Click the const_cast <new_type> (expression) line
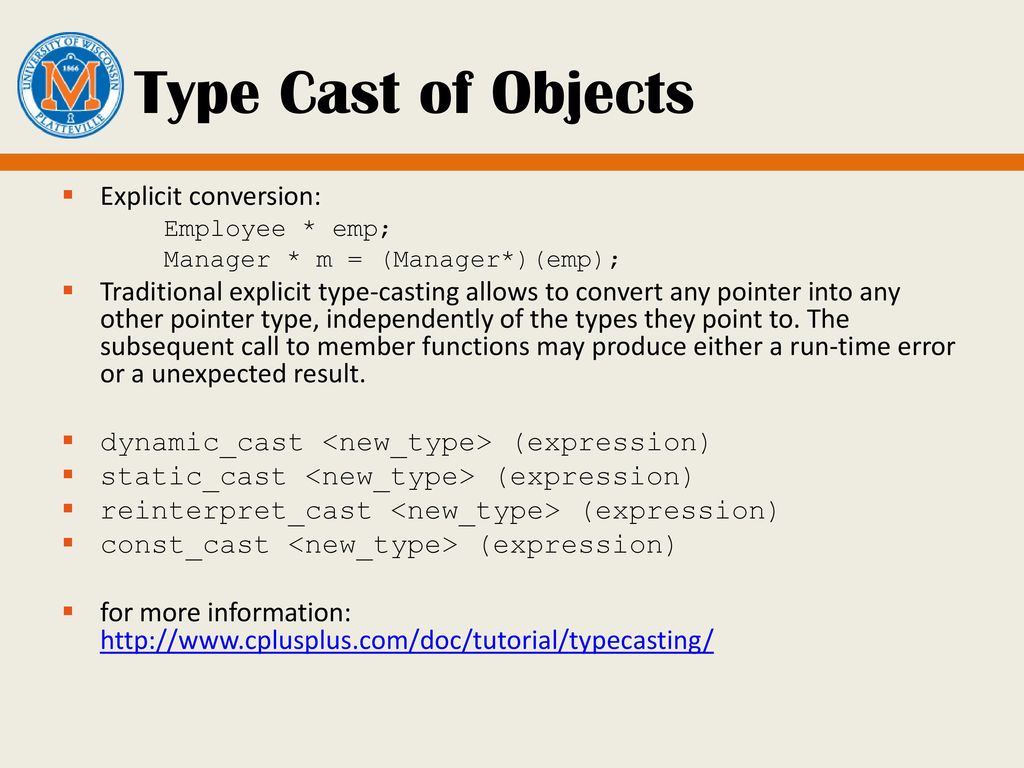Image resolution: width=1024 pixels, height=768 pixels. [x=389, y=545]
